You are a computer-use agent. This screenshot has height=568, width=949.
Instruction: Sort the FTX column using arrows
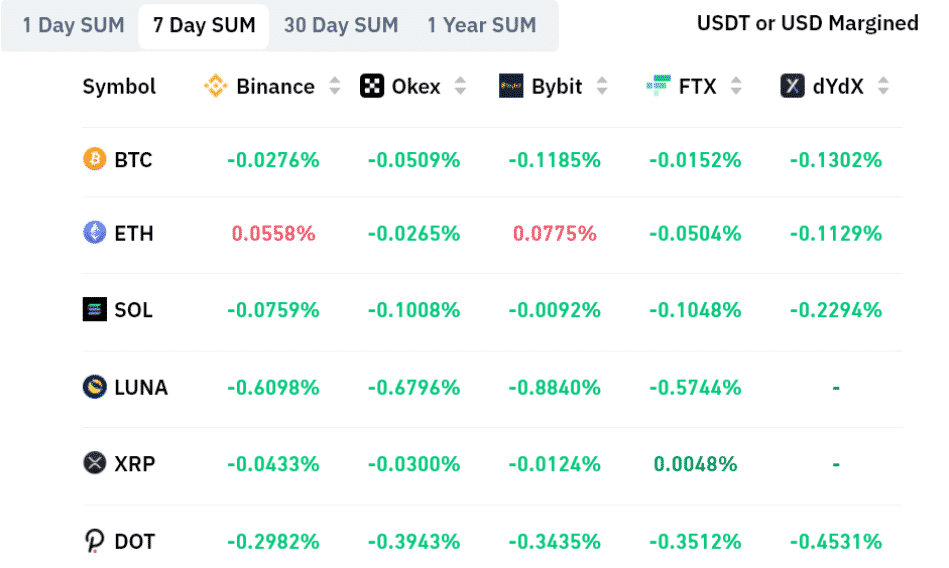pos(736,87)
